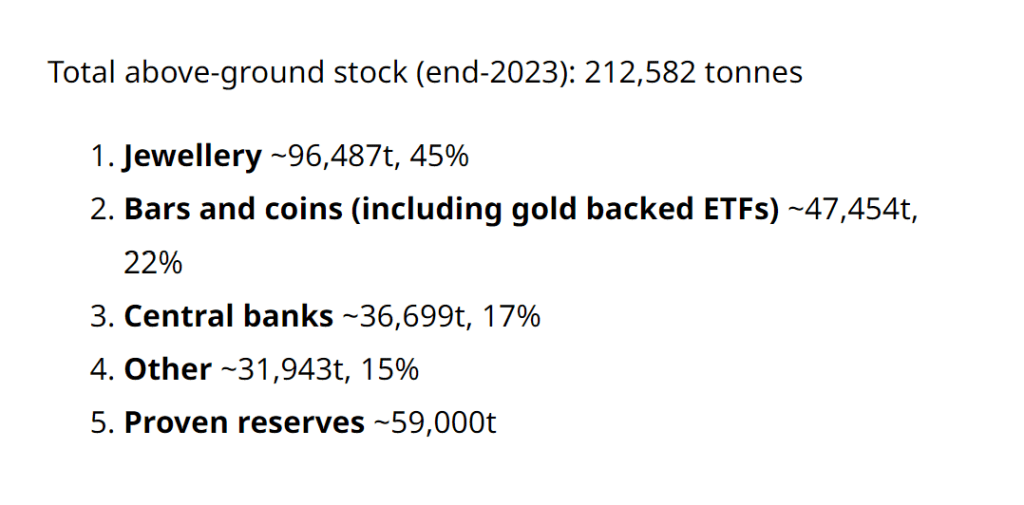Click the 22% value on the wrapped line

[153, 263]
